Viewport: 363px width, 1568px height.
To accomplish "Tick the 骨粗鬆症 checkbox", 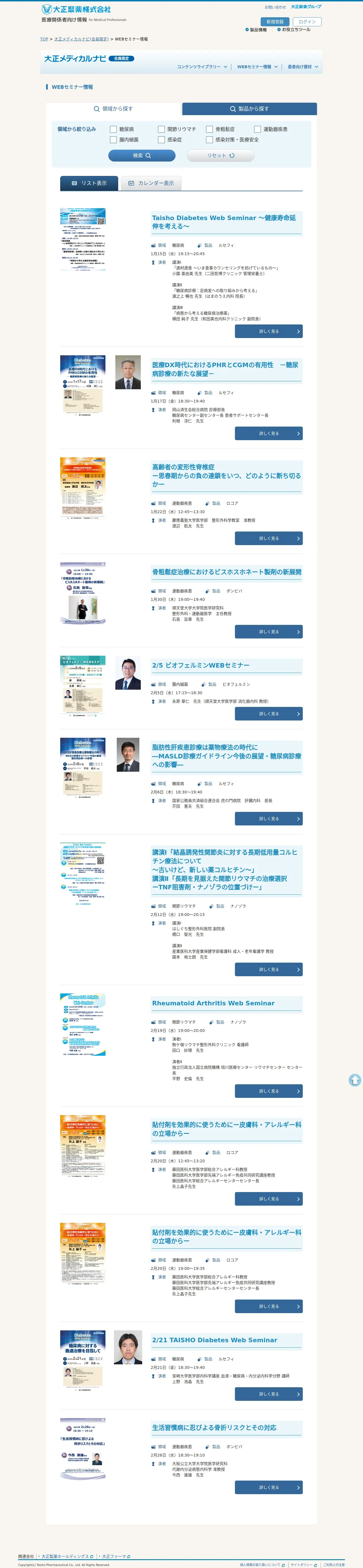I will pyautogui.click(x=209, y=129).
